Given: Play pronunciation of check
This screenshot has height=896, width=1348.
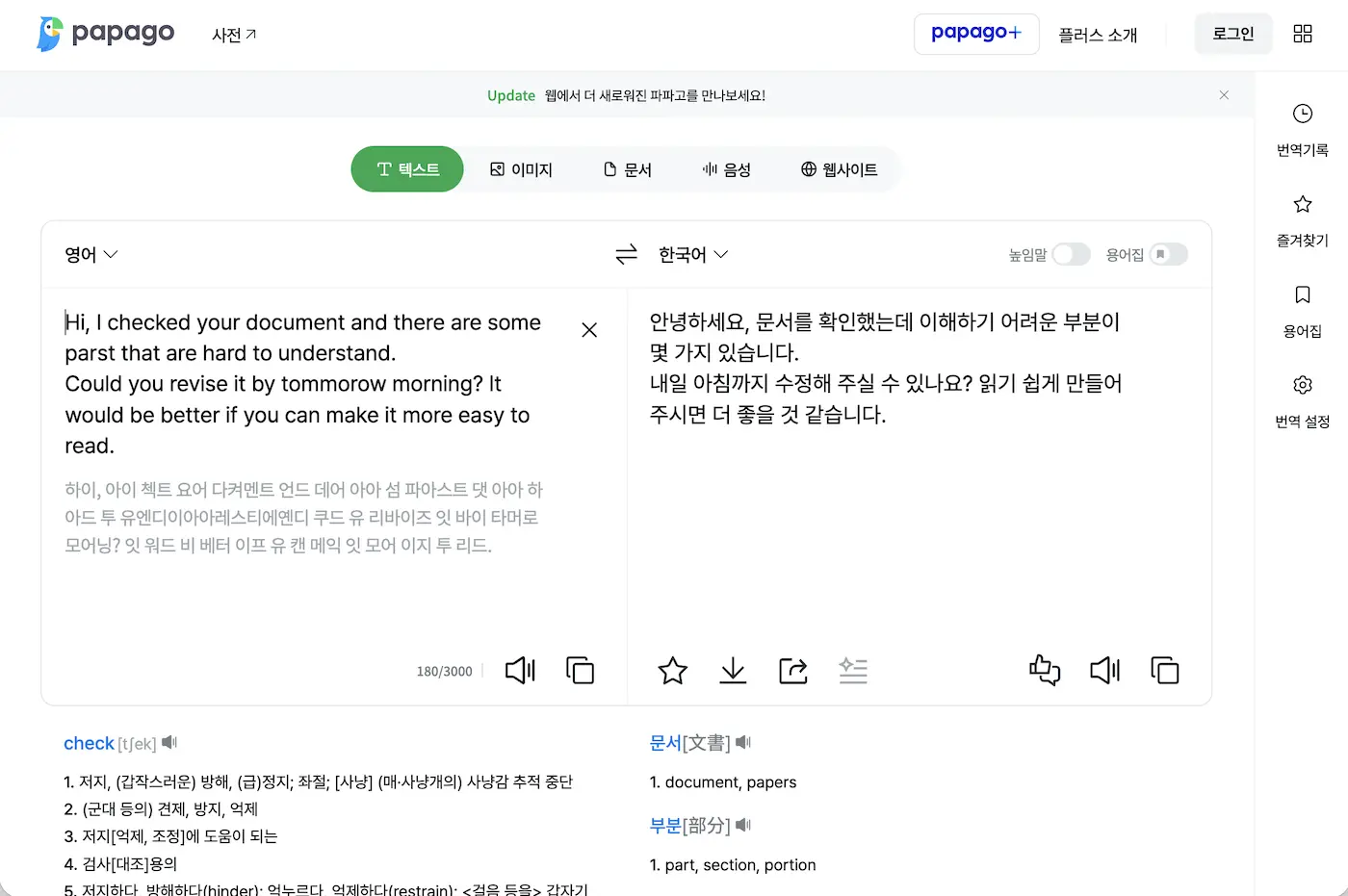Looking at the screenshot, I should 169,742.
